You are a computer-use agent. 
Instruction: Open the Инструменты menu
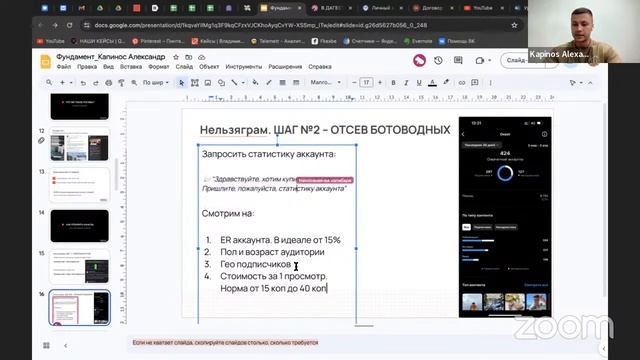click(x=244, y=67)
